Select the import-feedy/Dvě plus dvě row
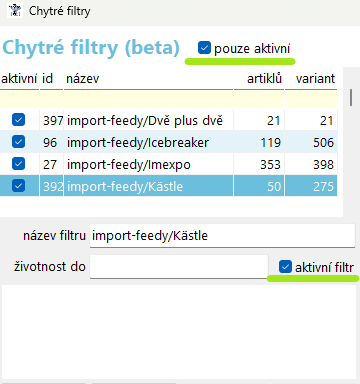360x384 pixels. 168,120
